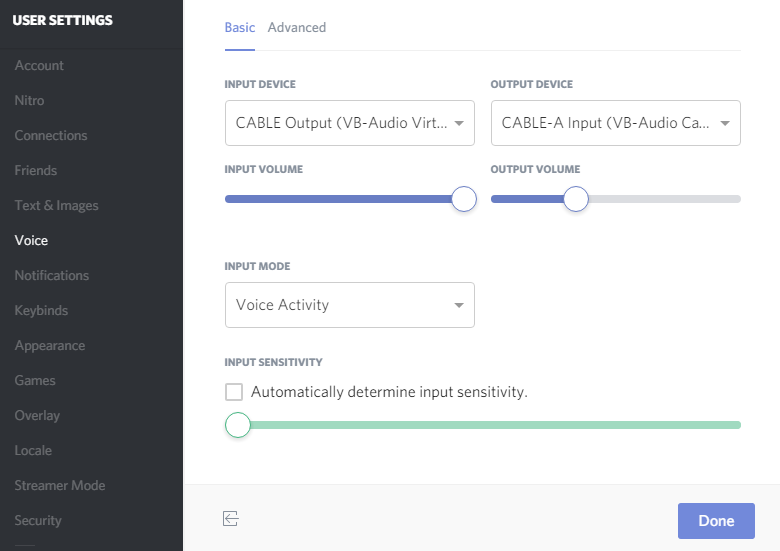This screenshot has width=780, height=551.
Task: Open Nitro settings
Action: [29, 100]
